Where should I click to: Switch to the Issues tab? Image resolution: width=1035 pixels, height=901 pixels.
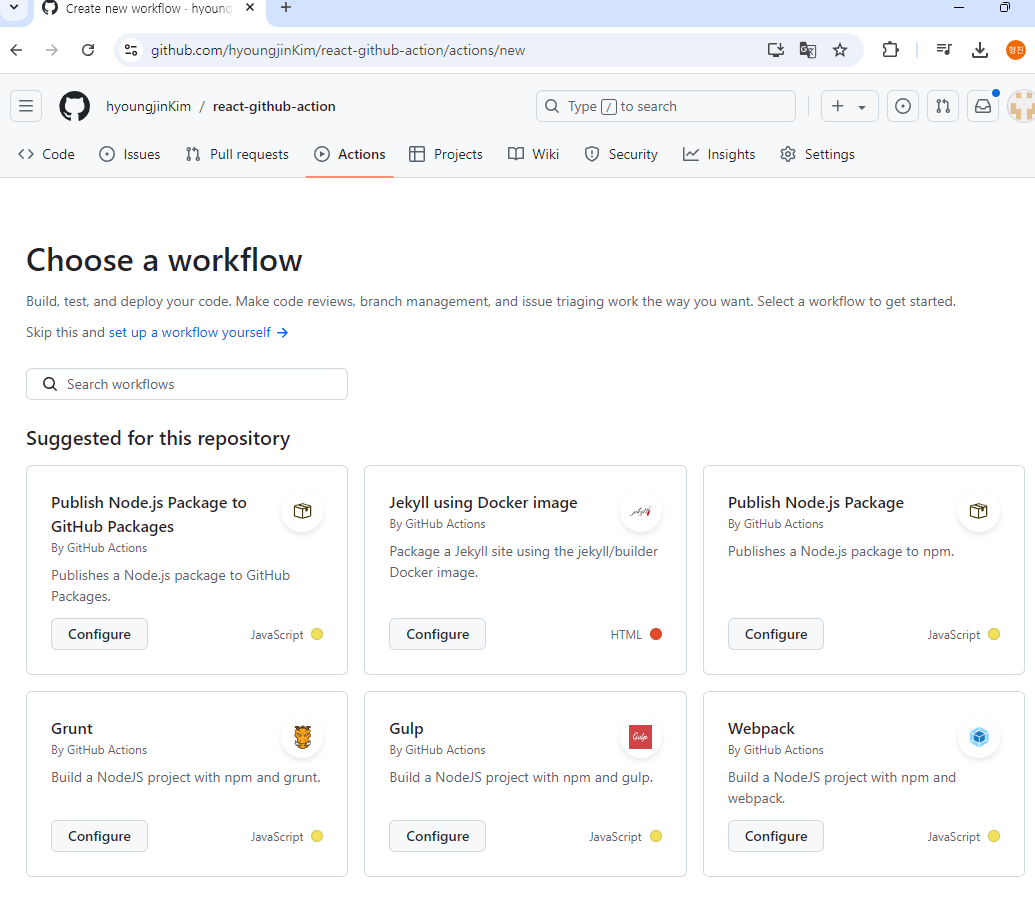pyautogui.click(x=129, y=154)
